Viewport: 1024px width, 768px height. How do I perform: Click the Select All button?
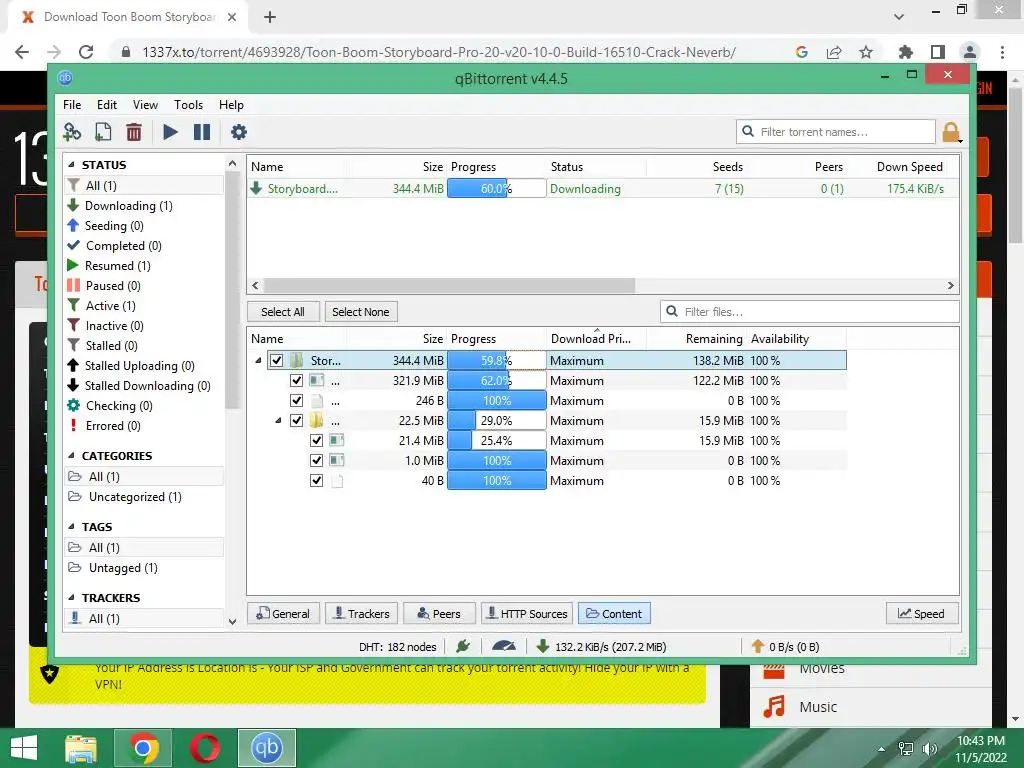pyautogui.click(x=283, y=312)
